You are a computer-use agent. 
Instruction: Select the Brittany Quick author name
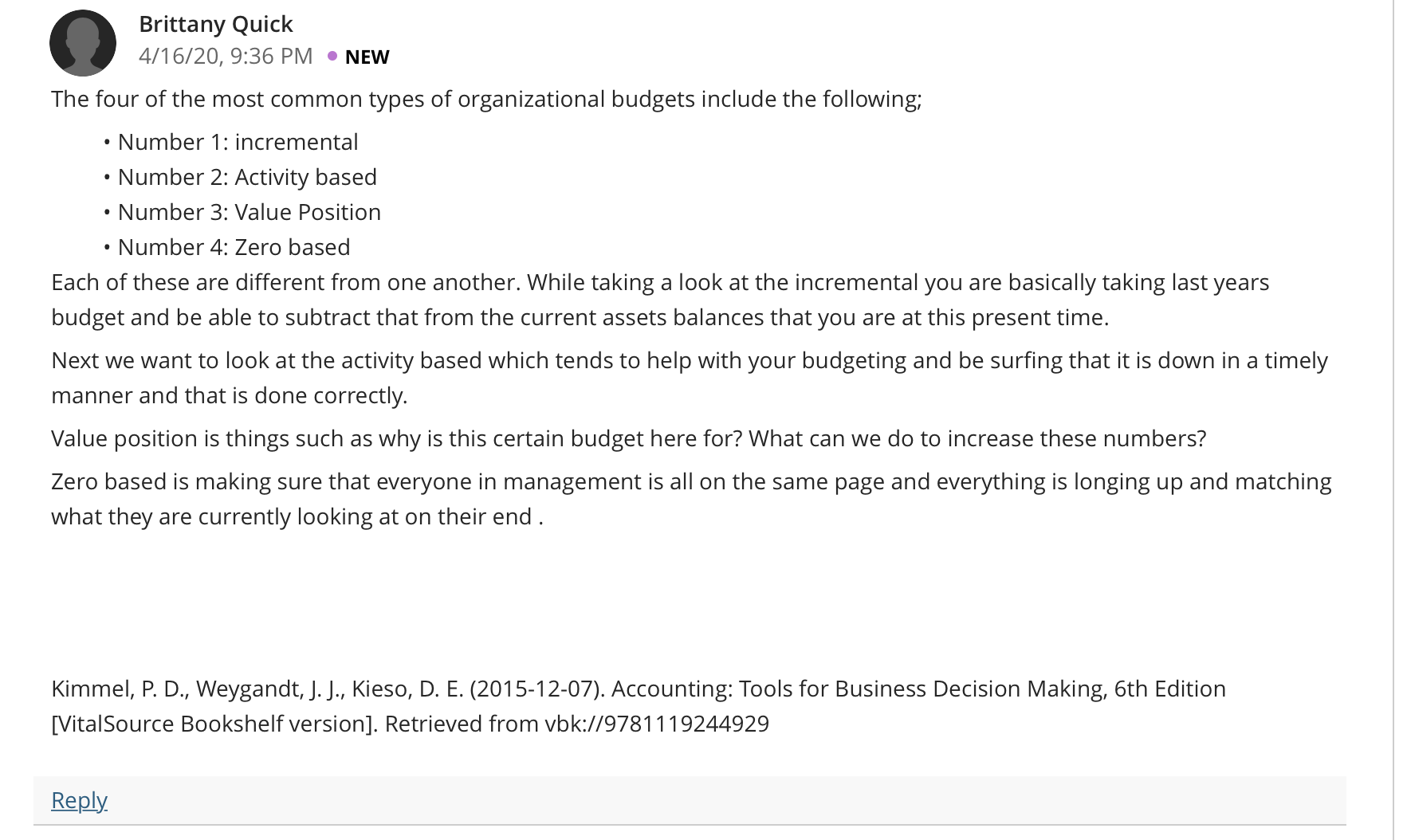(216, 24)
